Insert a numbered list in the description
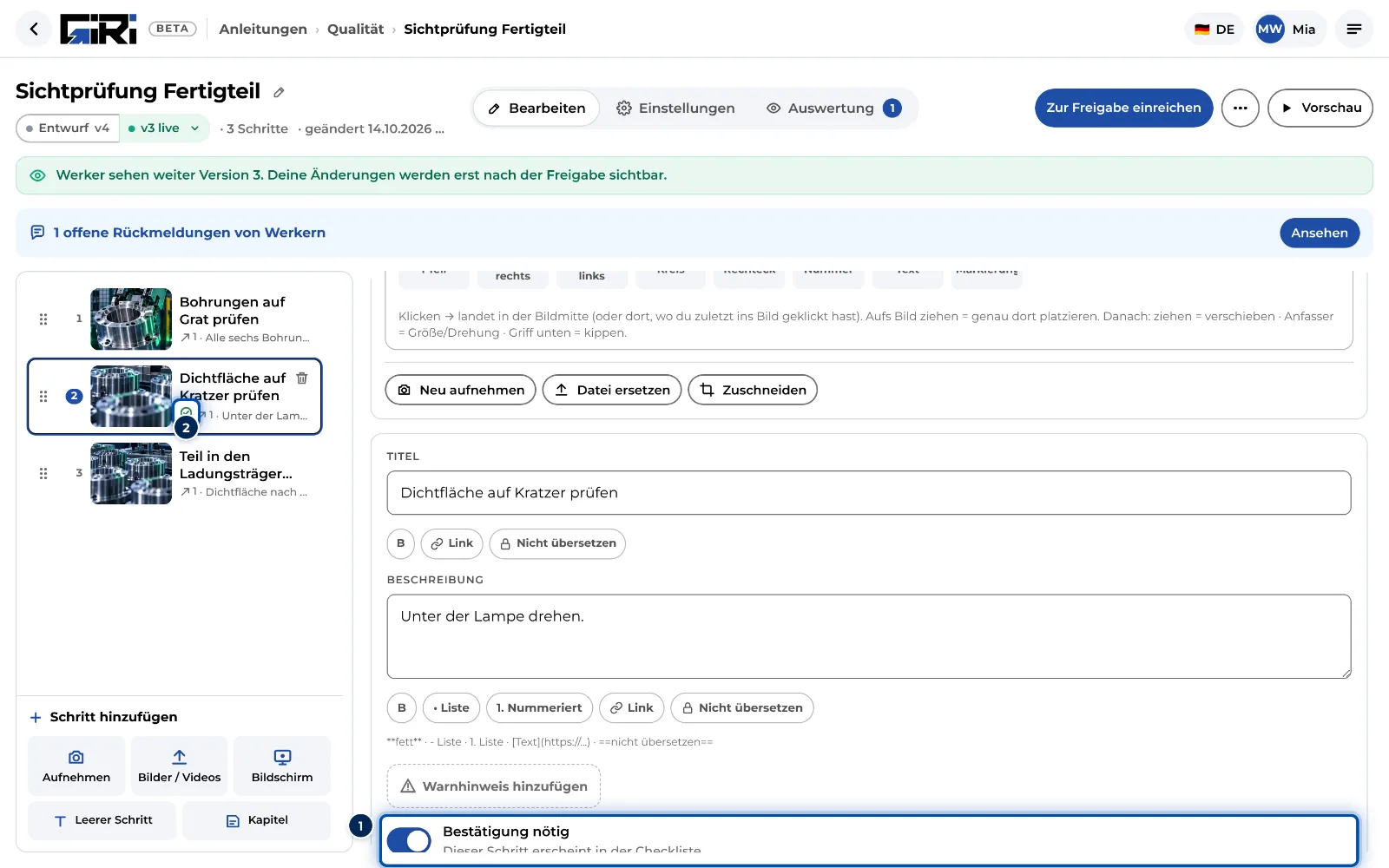This screenshot has width=1389, height=868. tap(539, 707)
